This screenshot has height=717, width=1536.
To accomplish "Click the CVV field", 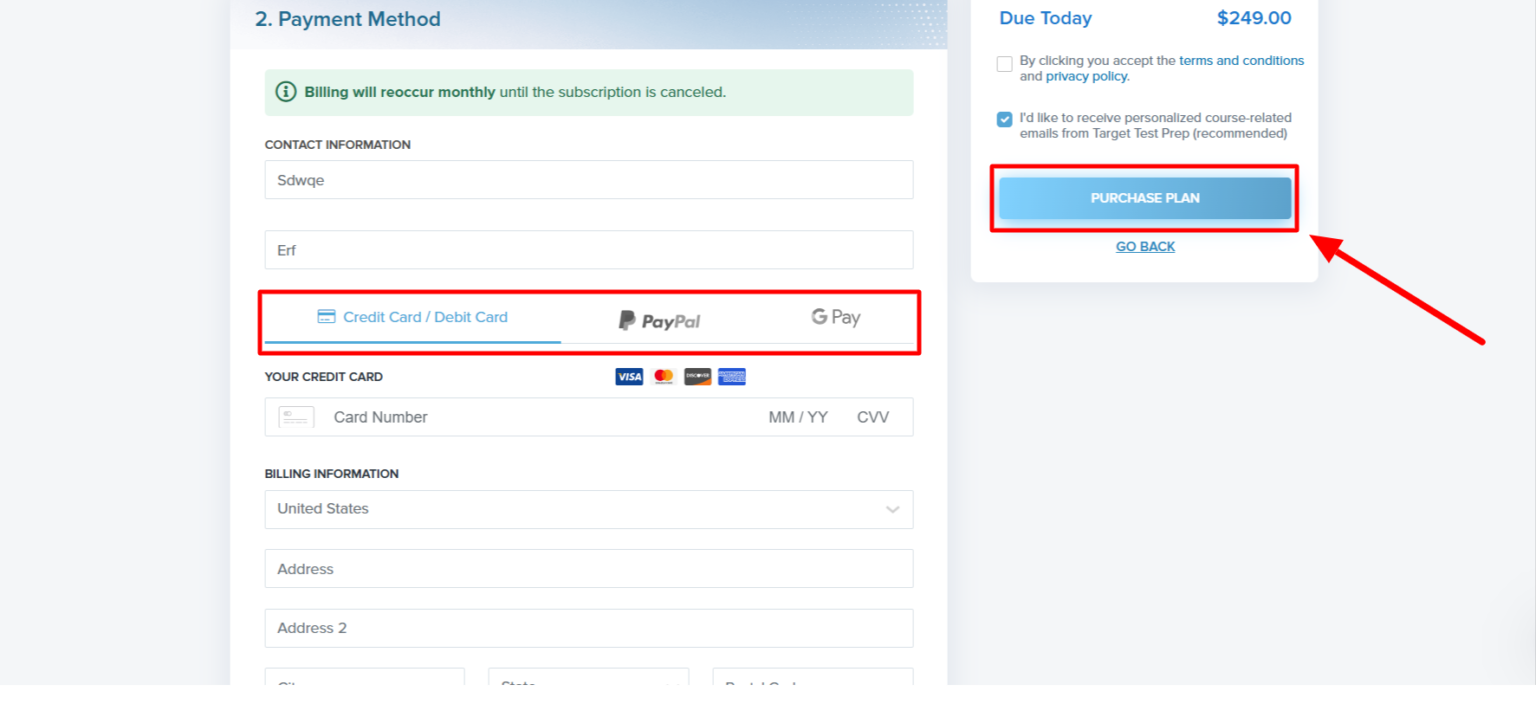I will pyautogui.click(x=873, y=417).
